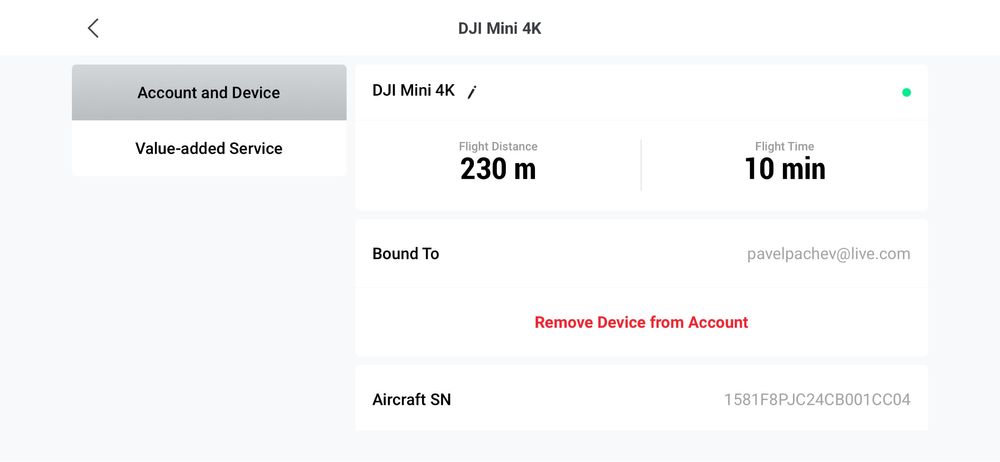
Task: Tap the pencil icon to rename device
Action: tap(472, 92)
